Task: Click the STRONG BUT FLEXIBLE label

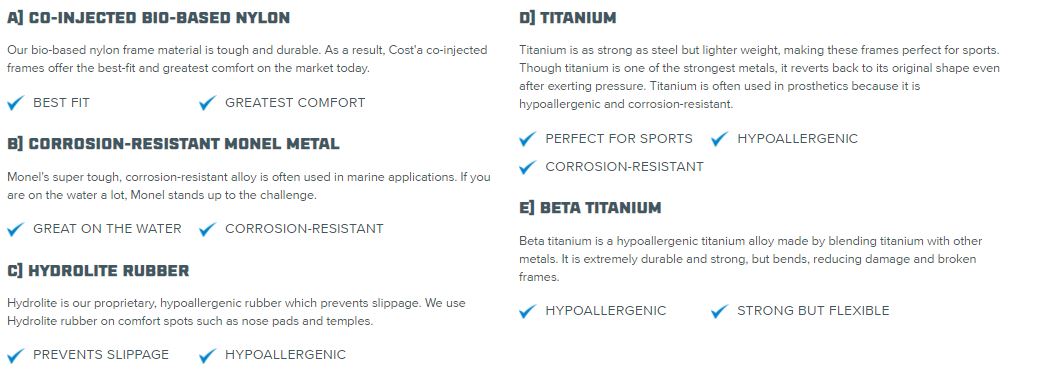Action: point(814,310)
